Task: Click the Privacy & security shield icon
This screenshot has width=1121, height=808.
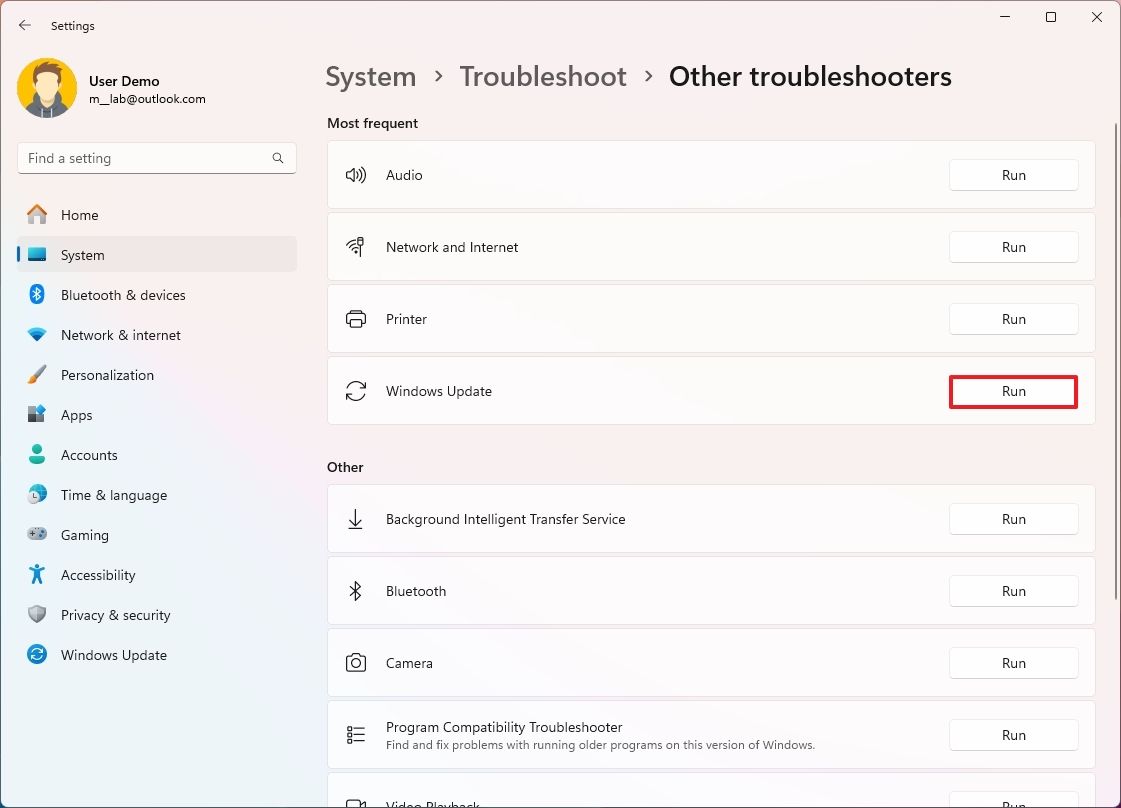Action: 37,615
